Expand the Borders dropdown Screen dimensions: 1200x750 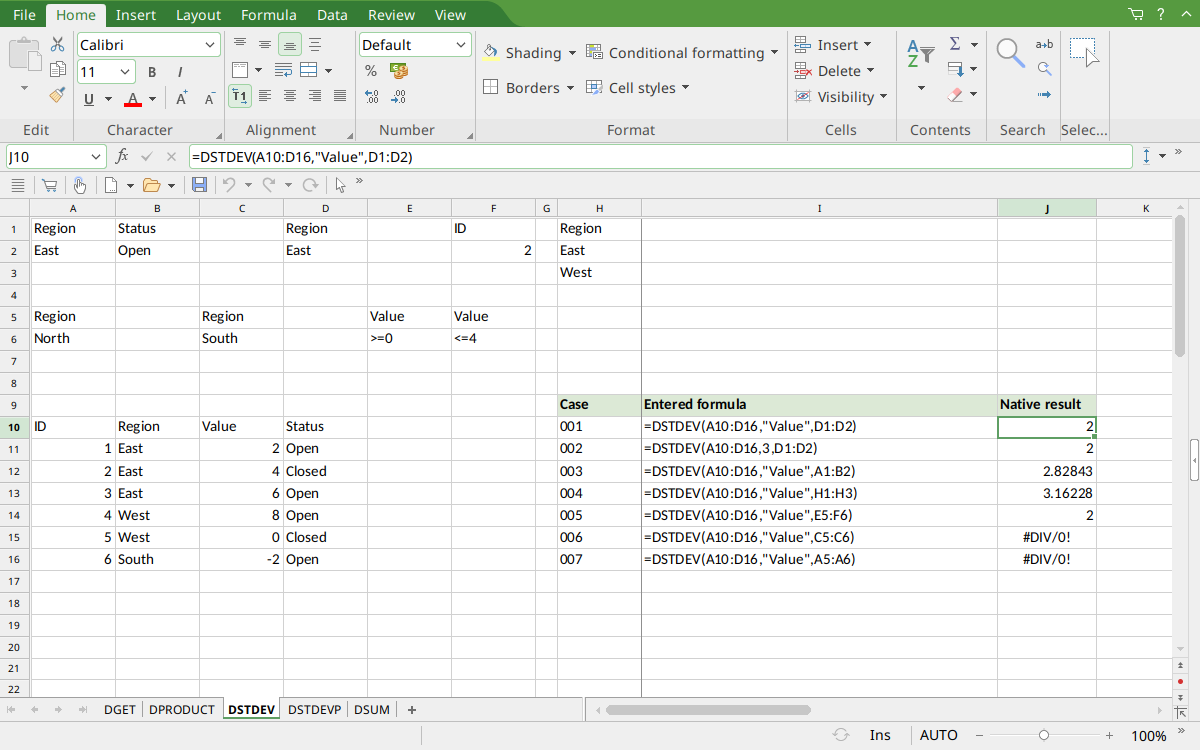(x=570, y=88)
